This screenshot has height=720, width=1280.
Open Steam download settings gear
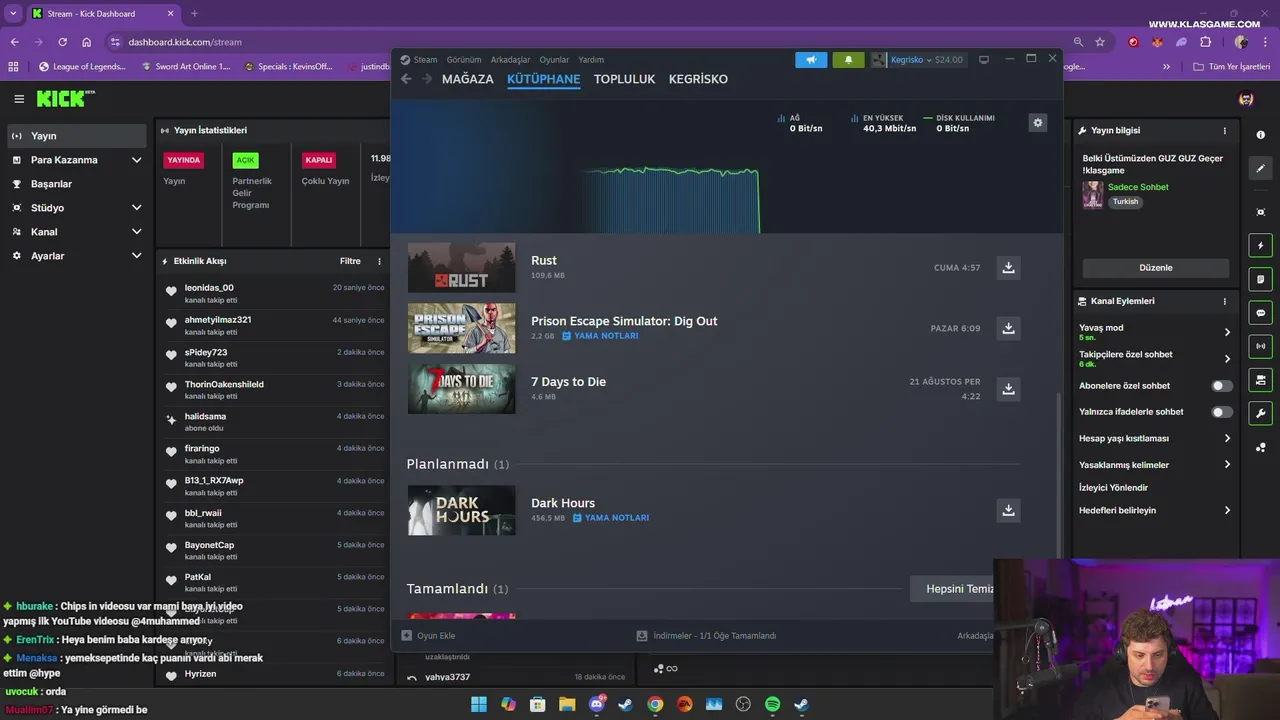(1037, 123)
